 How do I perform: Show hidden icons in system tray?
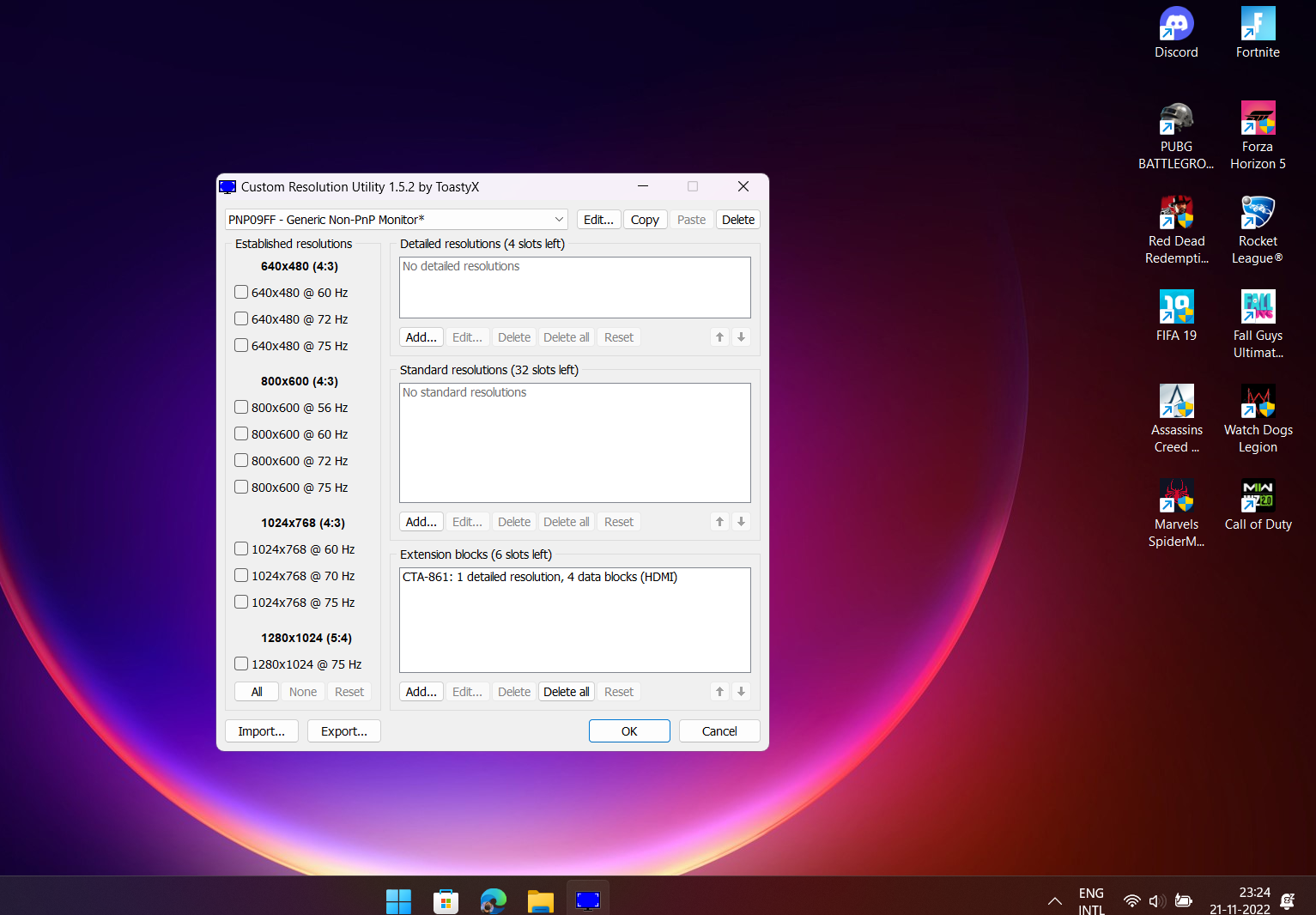[1054, 900]
